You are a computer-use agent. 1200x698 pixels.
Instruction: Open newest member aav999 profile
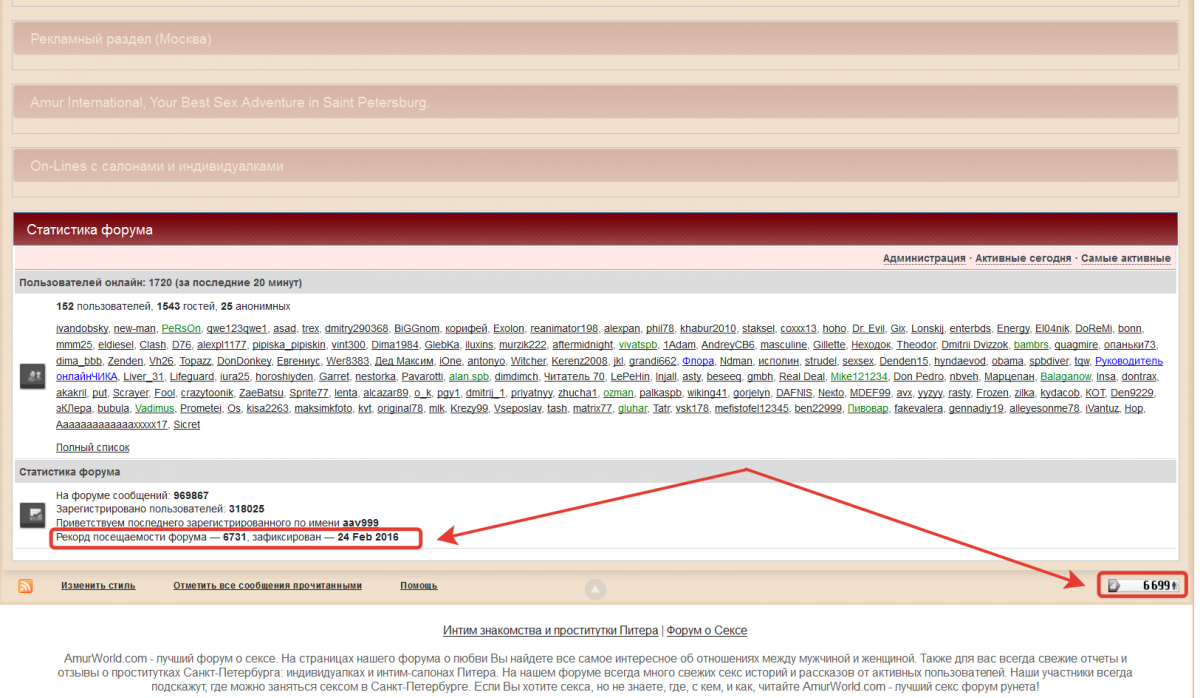click(360, 523)
